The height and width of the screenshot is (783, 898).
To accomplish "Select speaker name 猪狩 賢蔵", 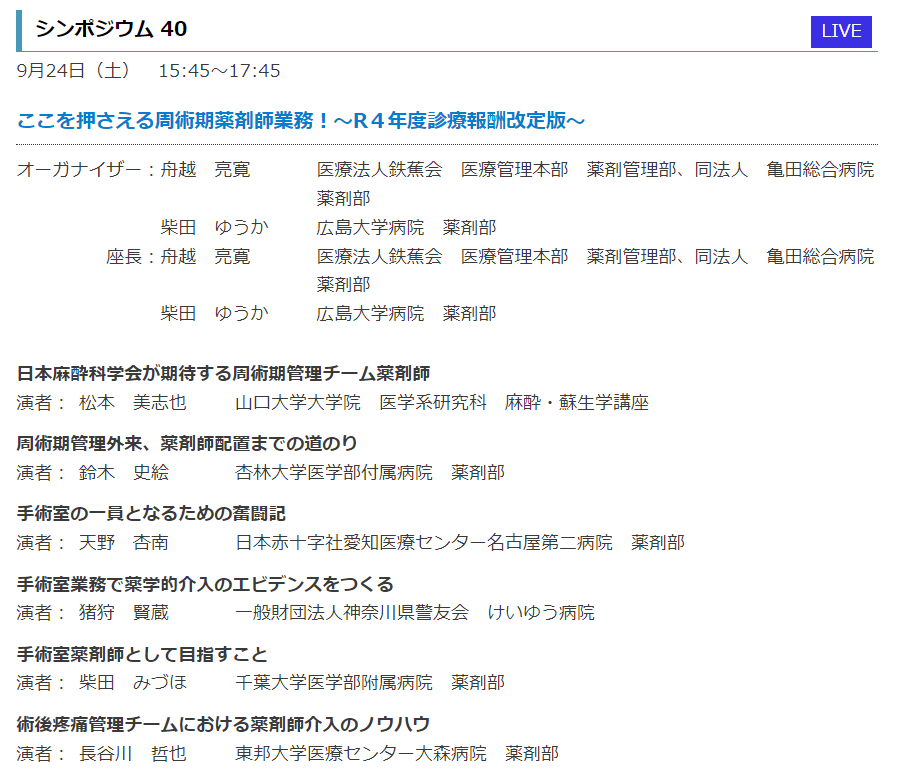I will [x=124, y=613].
